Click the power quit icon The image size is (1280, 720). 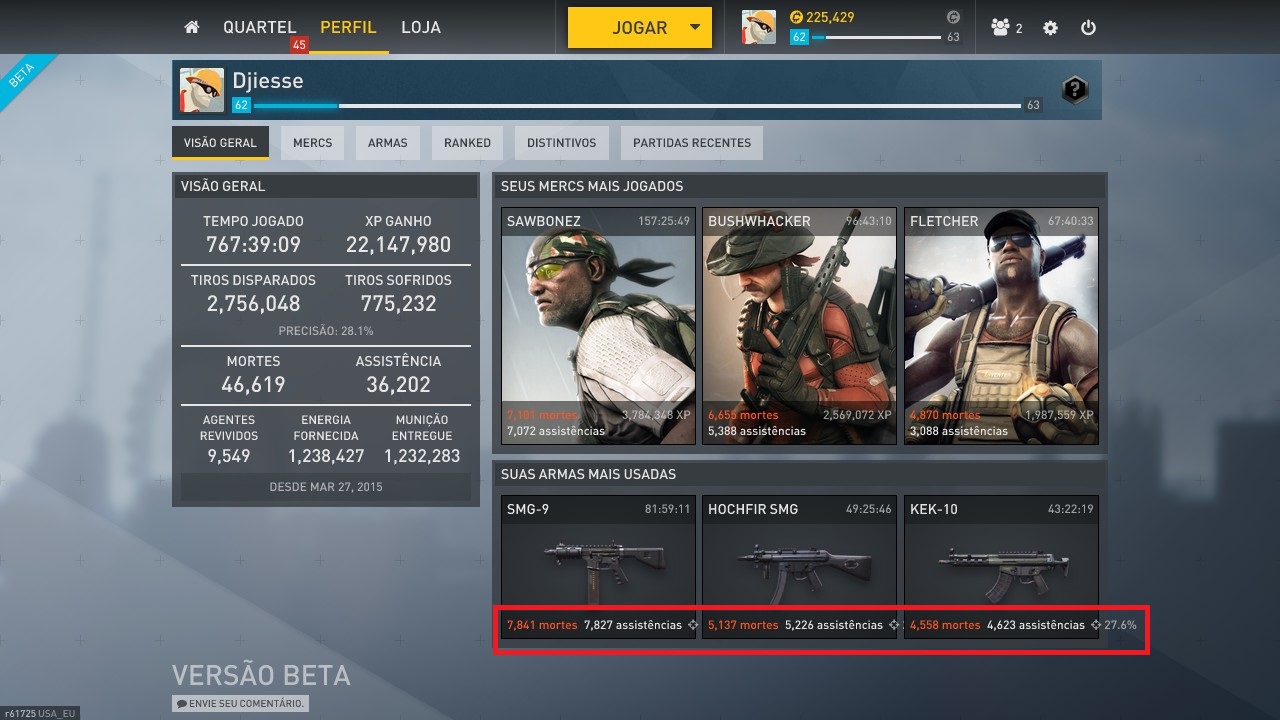tap(1089, 28)
